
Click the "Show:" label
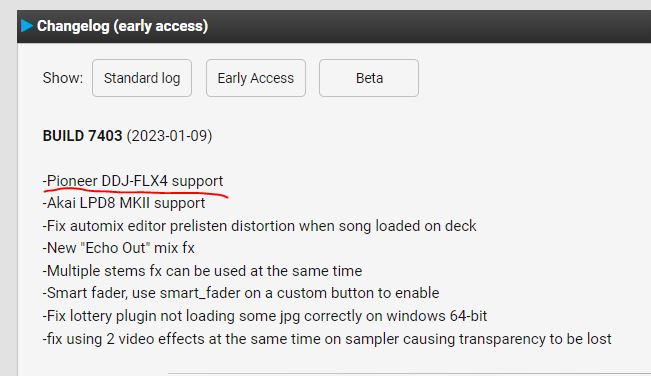pos(63,78)
